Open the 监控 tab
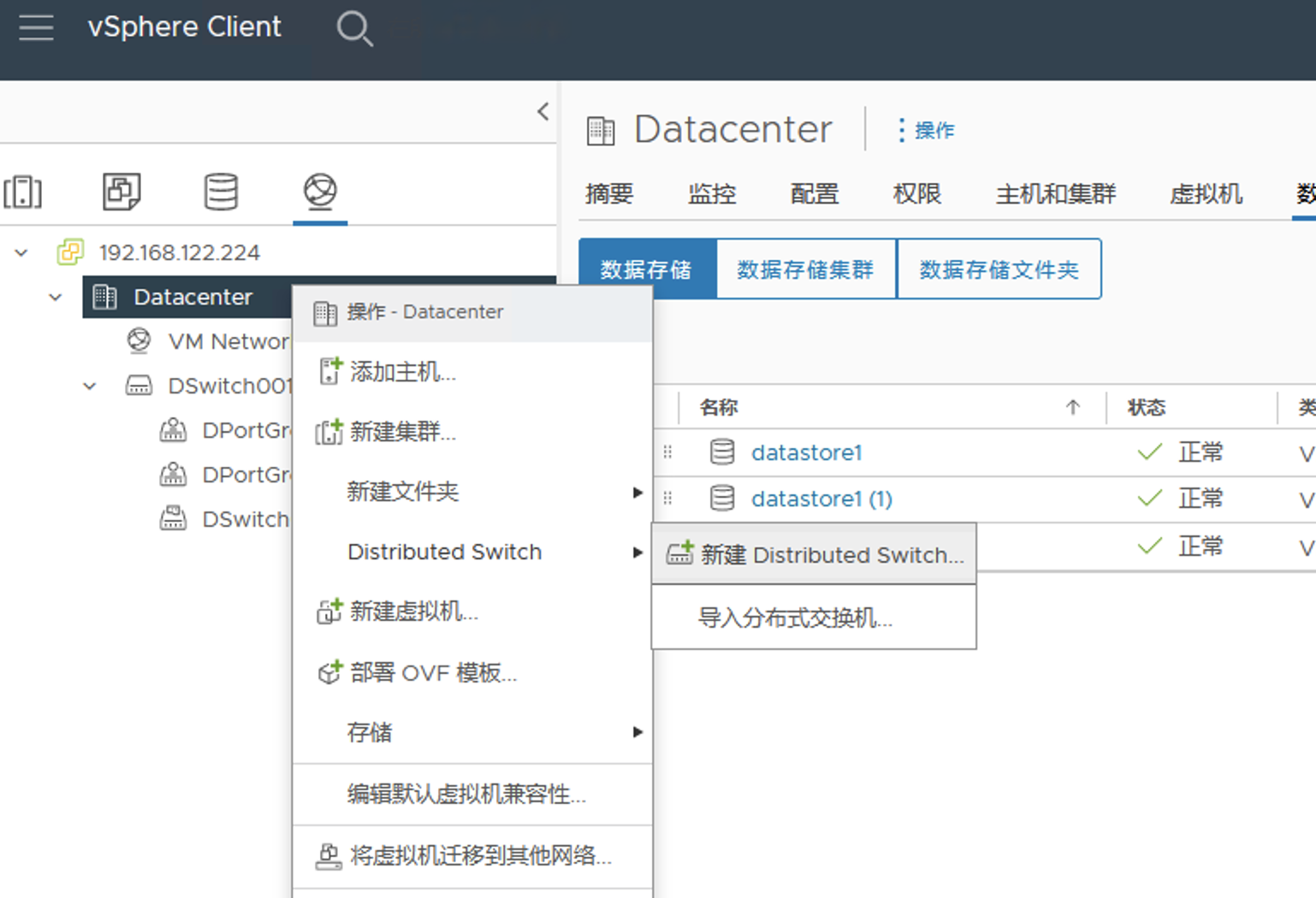Image resolution: width=1316 pixels, height=898 pixels. tap(712, 194)
